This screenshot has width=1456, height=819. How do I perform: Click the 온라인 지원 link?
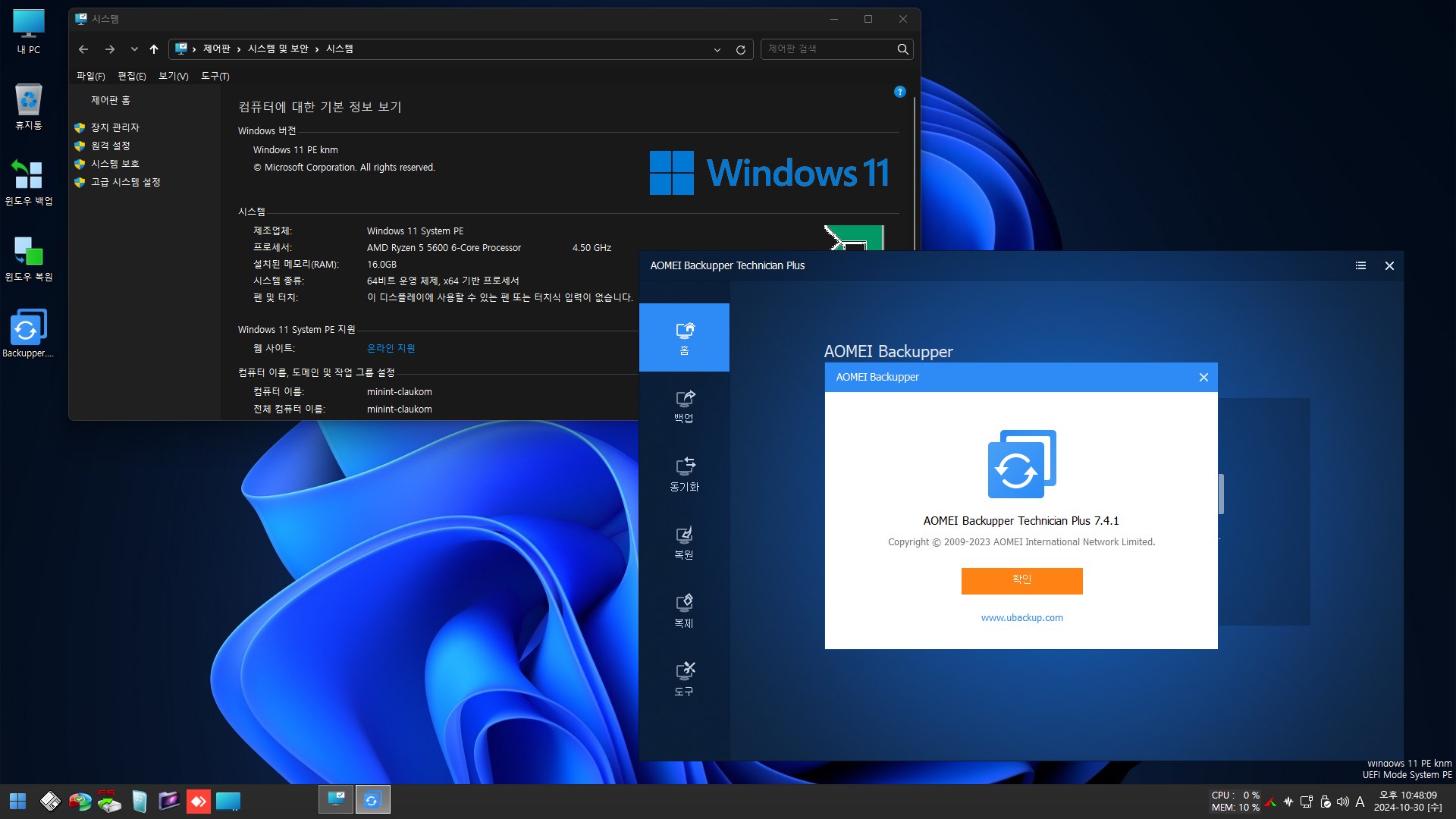tap(391, 348)
